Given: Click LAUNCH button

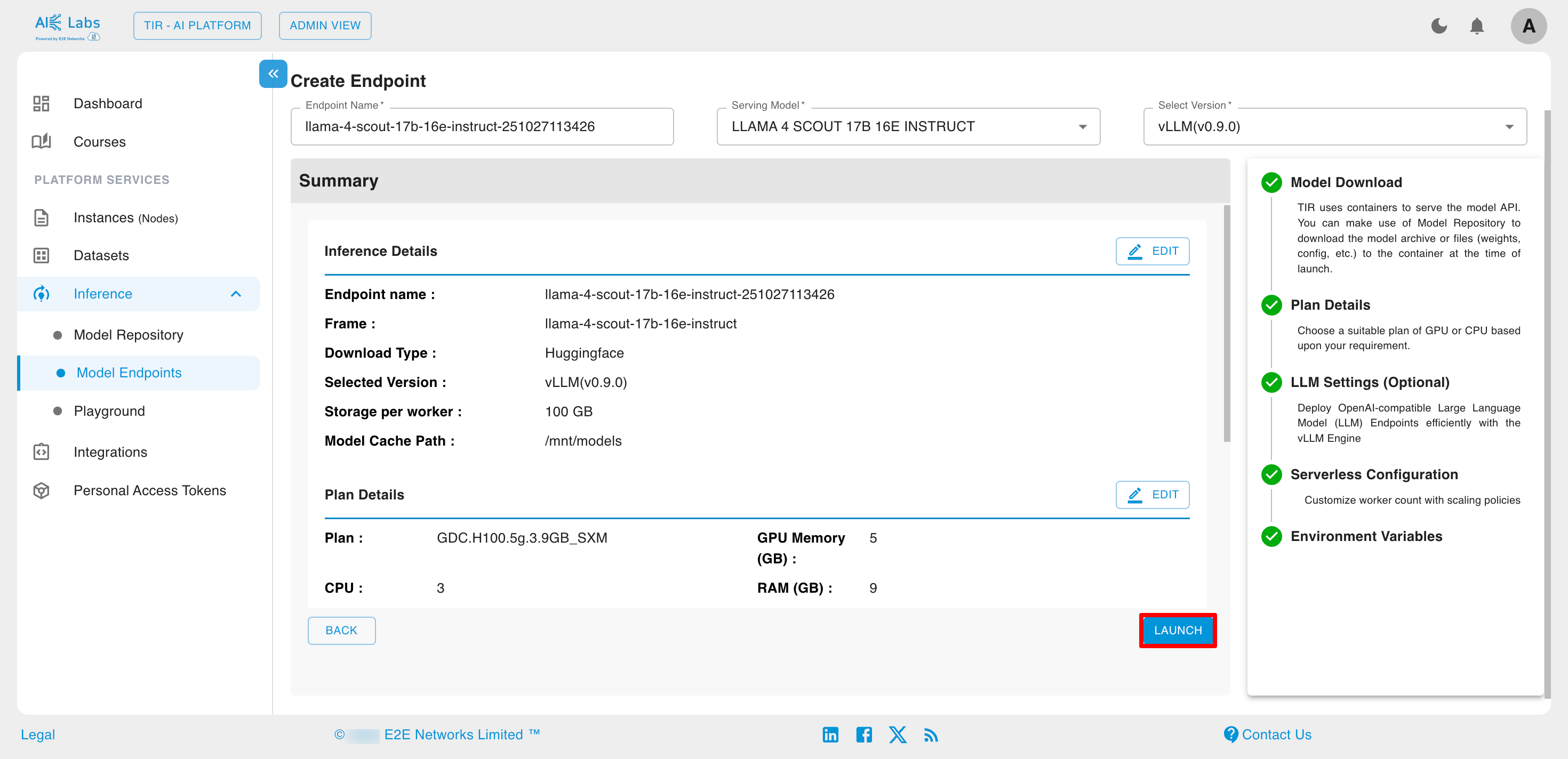Looking at the screenshot, I should (1178, 630).
